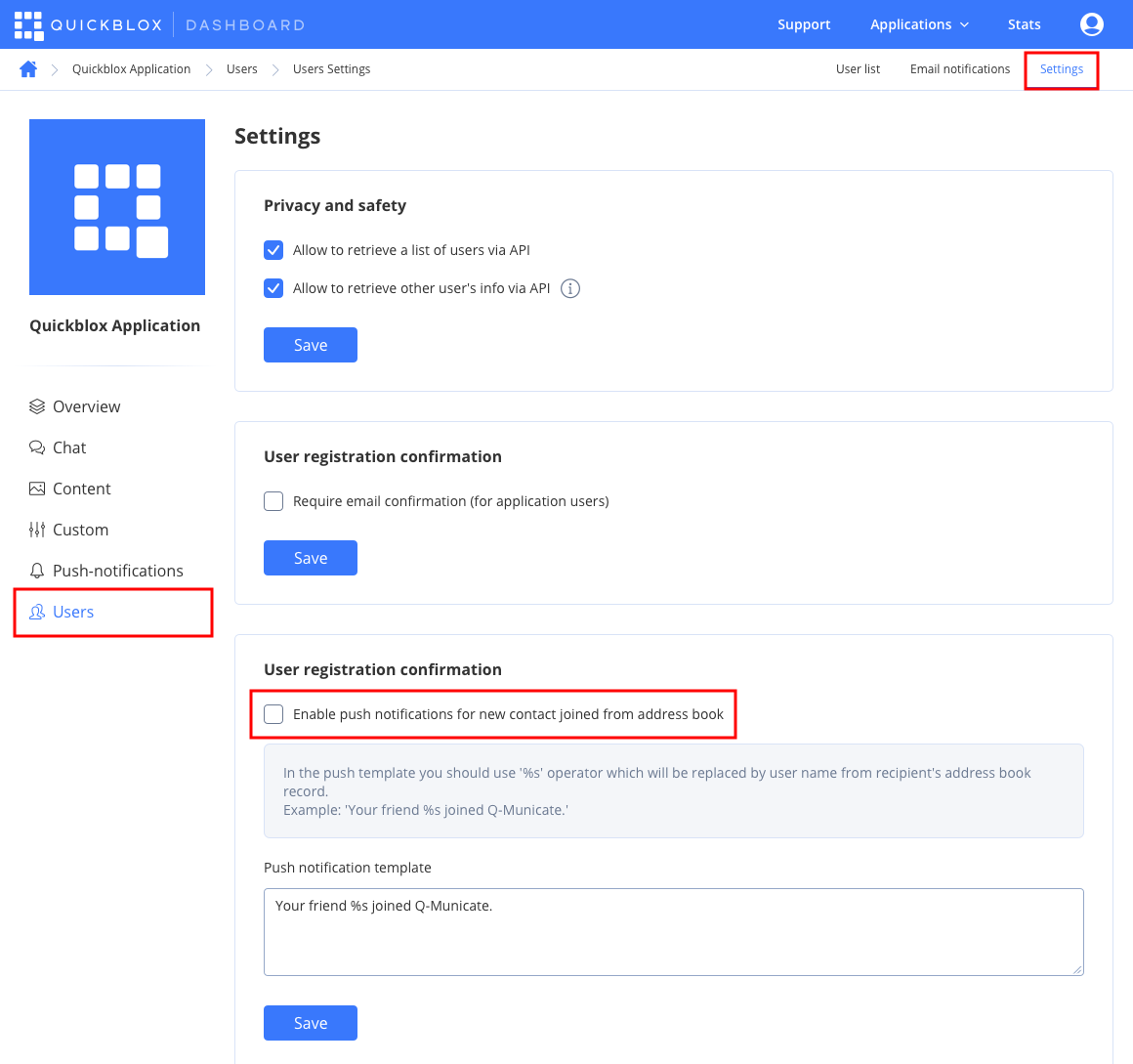
Task: Click the QuickBlox logo icon
Action: [x=26, y=23]
